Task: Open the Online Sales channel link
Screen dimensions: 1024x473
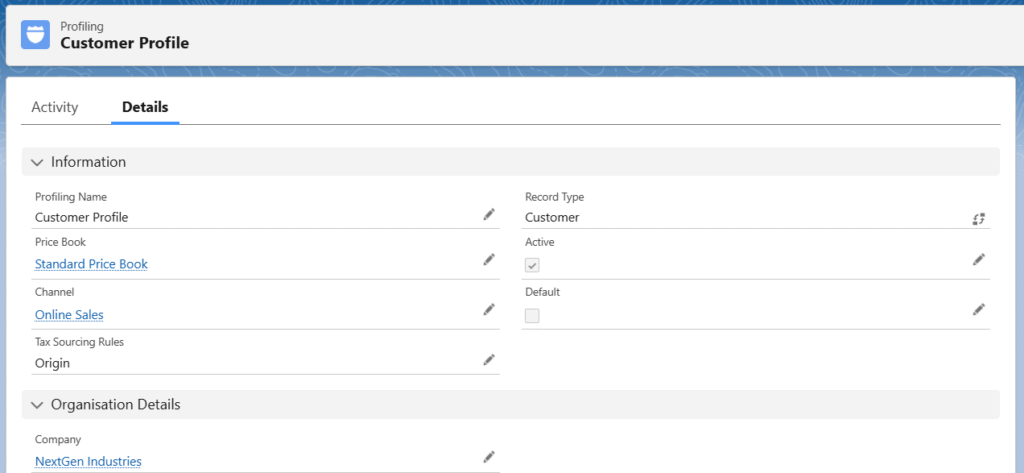Action: point(69,315)
